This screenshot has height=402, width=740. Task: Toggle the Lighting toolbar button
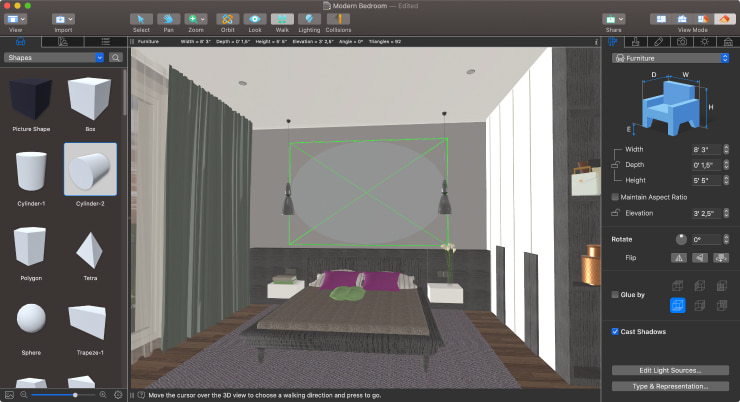[309, 19]
